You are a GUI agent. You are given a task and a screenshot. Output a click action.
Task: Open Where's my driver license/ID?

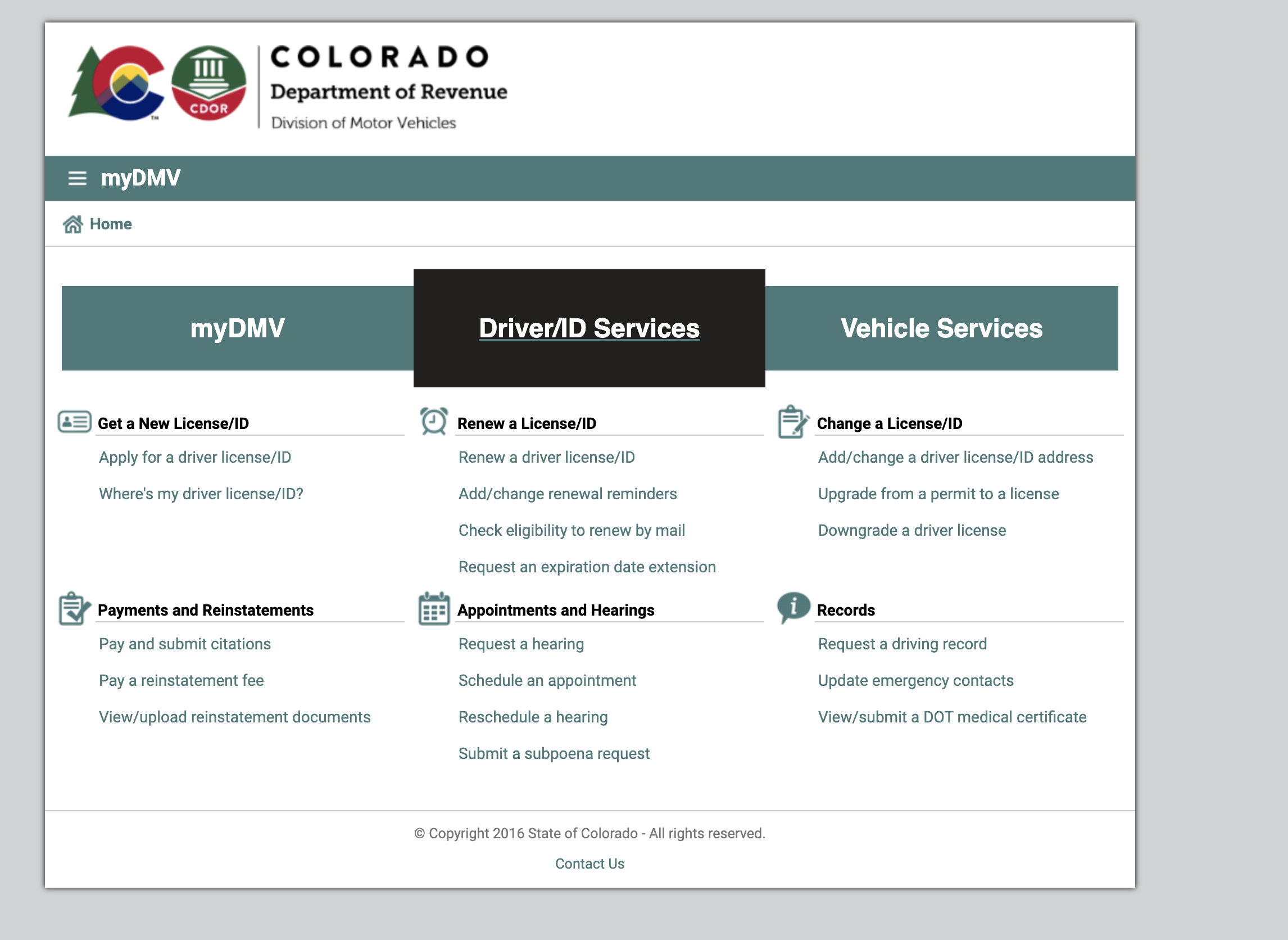click(x=201, y=494)
